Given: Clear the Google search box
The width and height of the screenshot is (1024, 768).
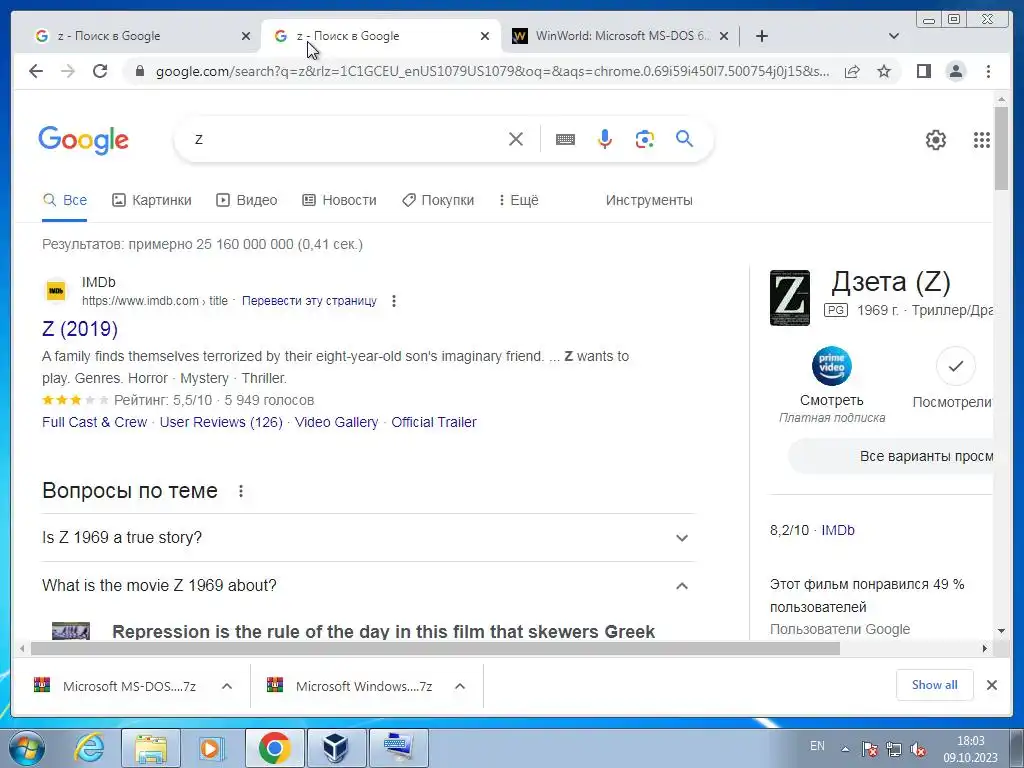Looking at the screenshot, I should tap(516, 139).
